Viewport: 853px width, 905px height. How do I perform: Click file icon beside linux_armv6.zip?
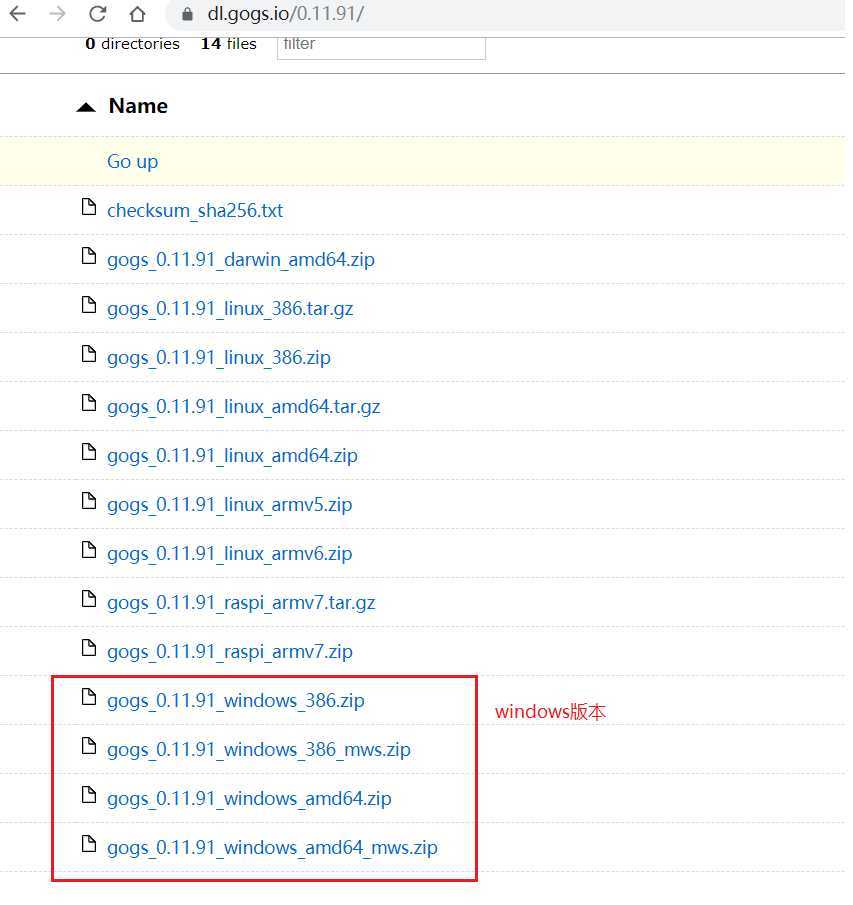tap(89, 550)
